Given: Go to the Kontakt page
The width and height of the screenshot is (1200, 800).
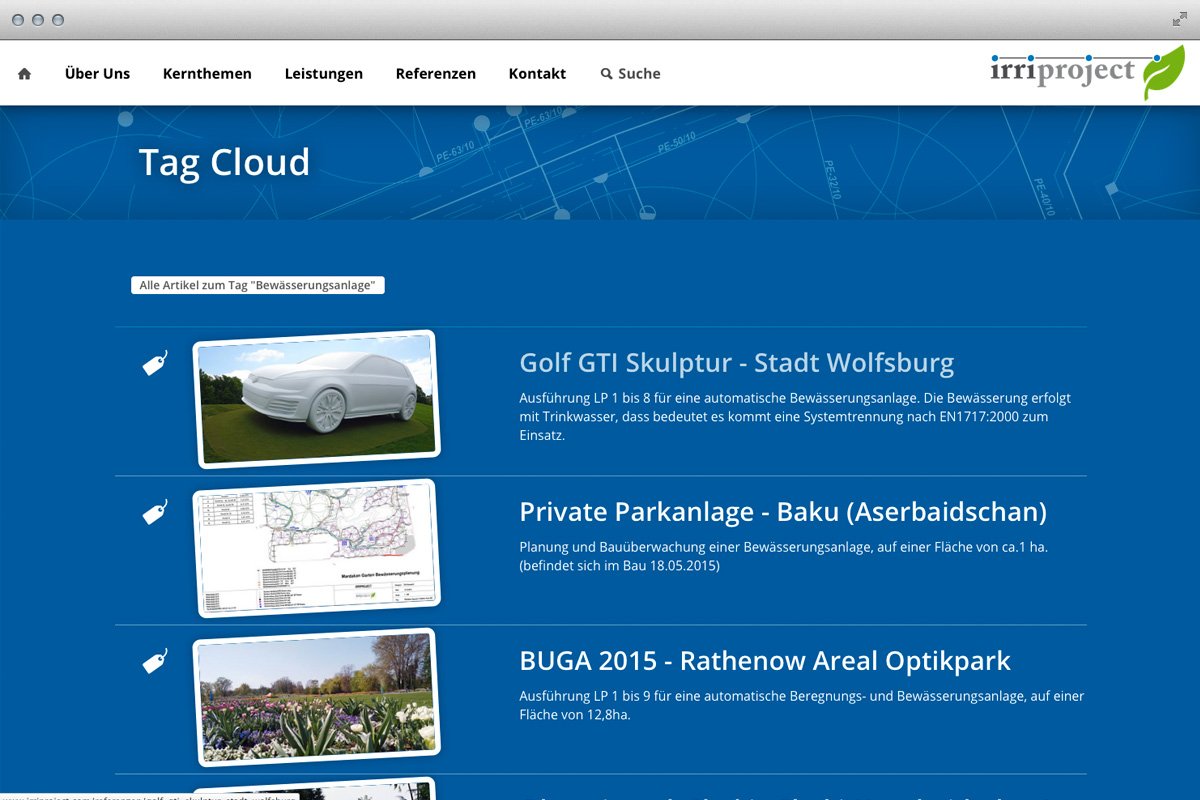Looking at the screenshot, I should tap(537, 74).
